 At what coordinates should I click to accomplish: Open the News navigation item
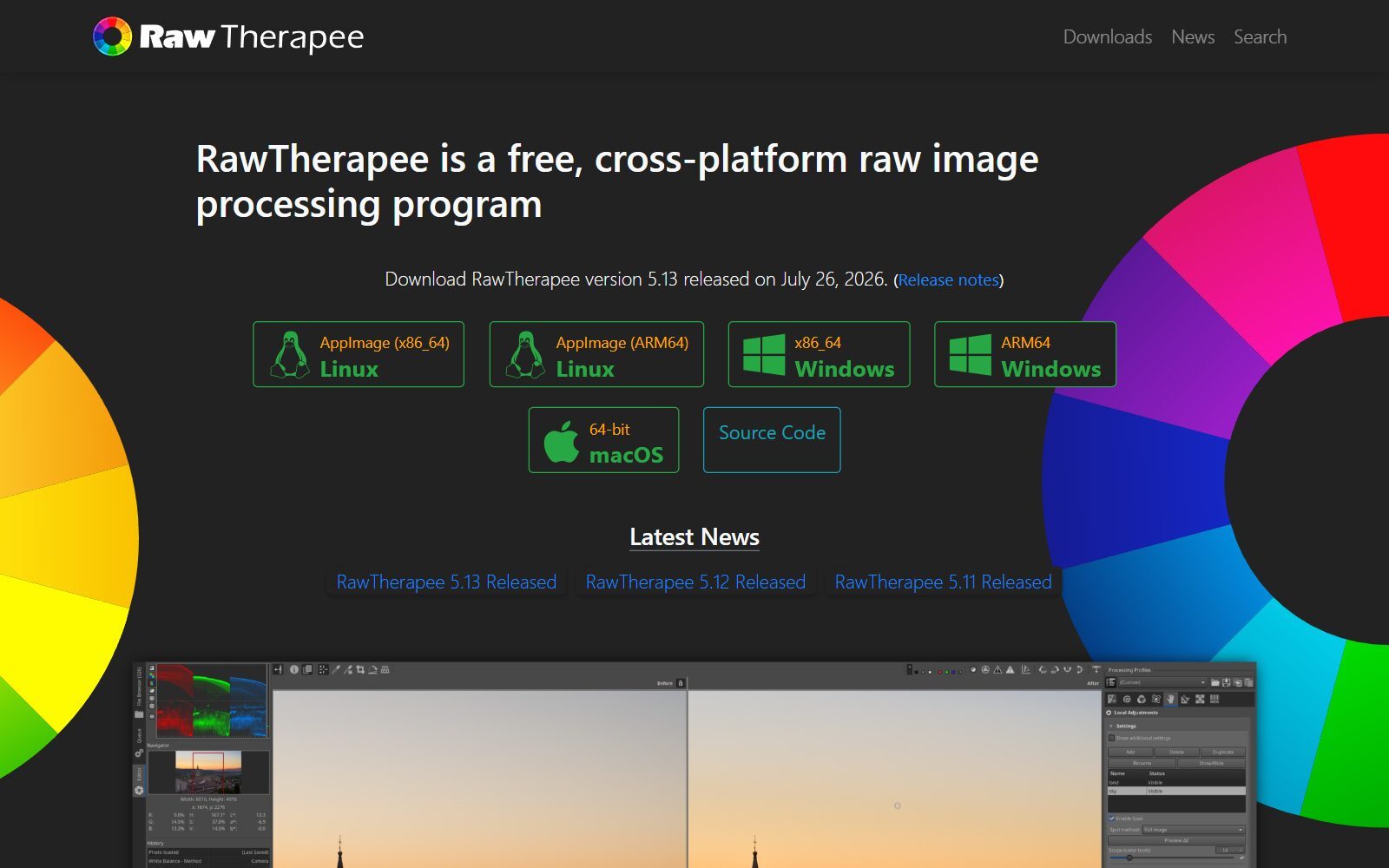(x=1192, y=36)
